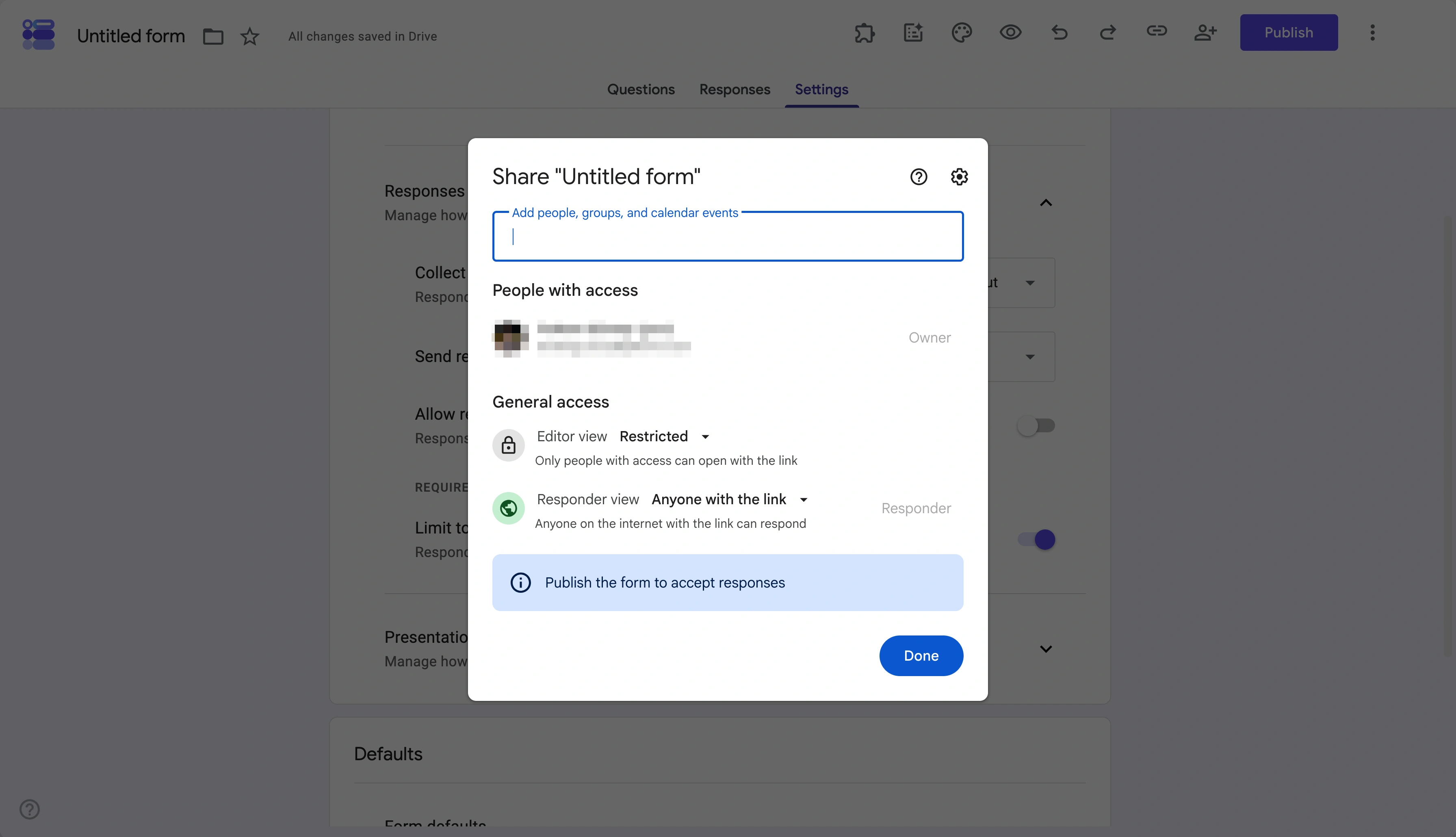Open help in the Share dialog
This screenshot has height=837, width=1456.
(919, 176)
